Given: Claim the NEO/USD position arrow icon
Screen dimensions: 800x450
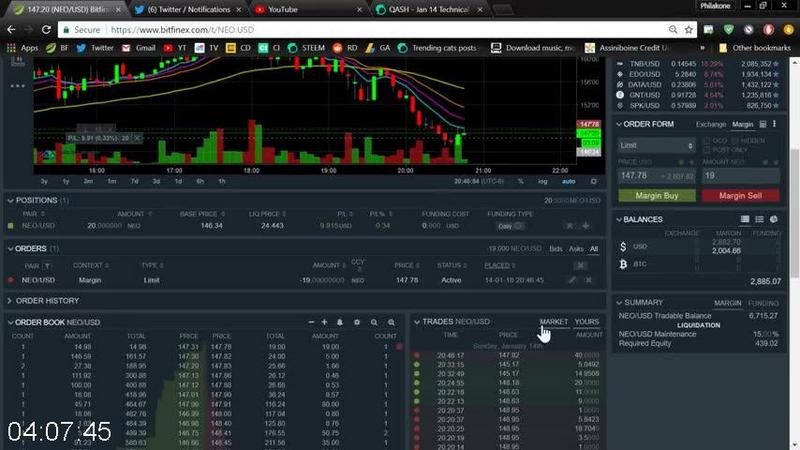Looking at the screenshot, I should point(586,226).
